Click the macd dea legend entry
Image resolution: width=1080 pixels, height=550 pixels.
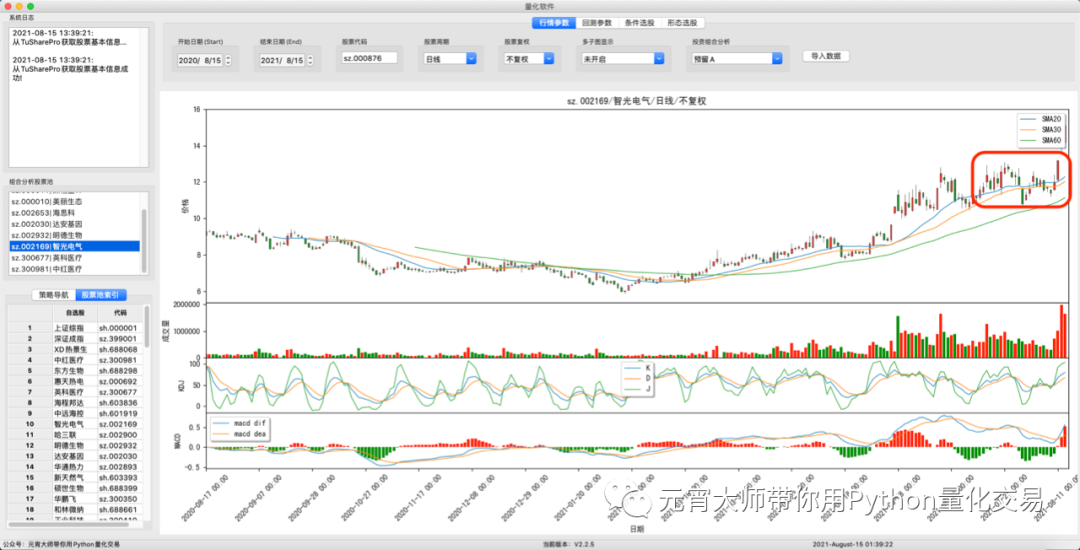pos(240,434)
